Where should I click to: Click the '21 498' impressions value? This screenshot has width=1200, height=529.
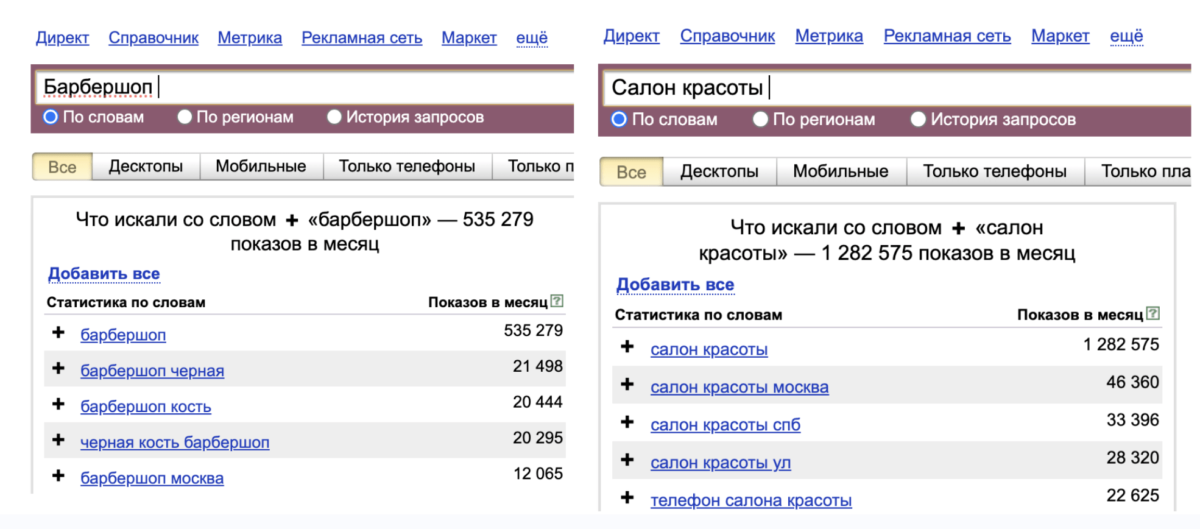[538, 367]
